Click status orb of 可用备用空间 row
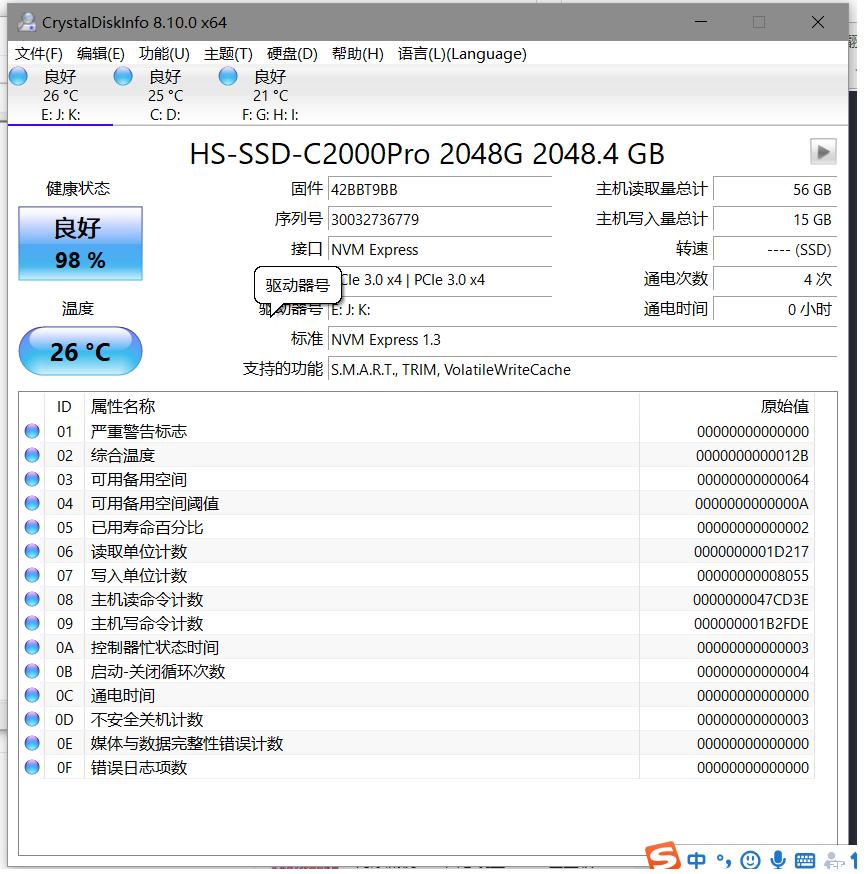The width and height of the screenshot is (866, 874). click(32, 479)
